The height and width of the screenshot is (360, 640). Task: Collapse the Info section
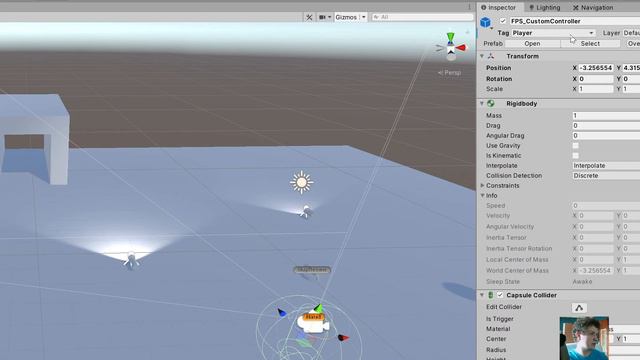click(x=482, y=196)
